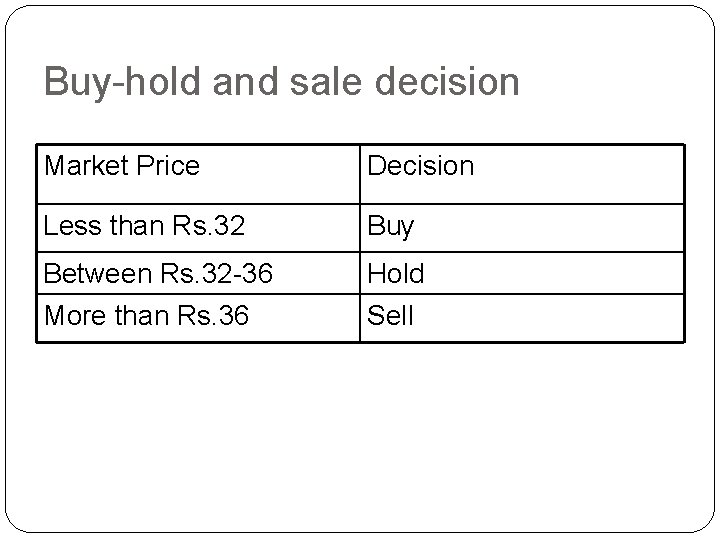Click the word 'Less' in the table

[72, 225]
